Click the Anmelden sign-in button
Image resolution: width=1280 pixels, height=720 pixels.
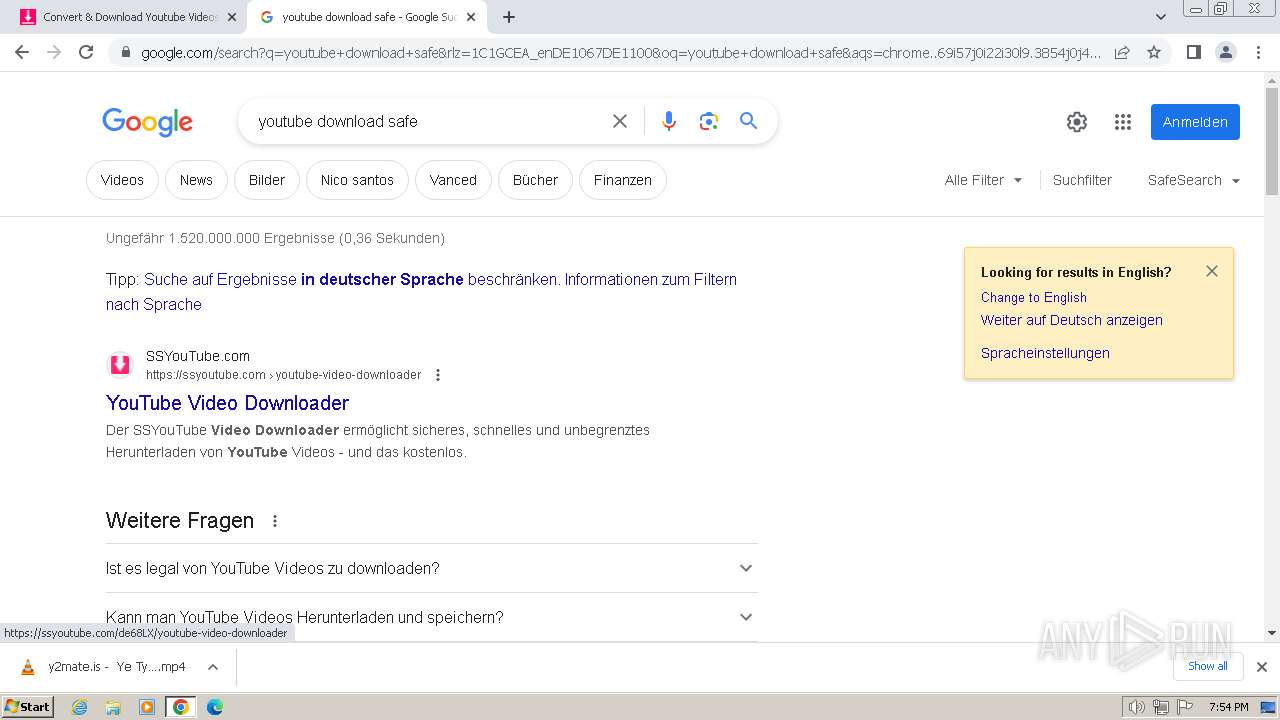(x=1195, y=122)
